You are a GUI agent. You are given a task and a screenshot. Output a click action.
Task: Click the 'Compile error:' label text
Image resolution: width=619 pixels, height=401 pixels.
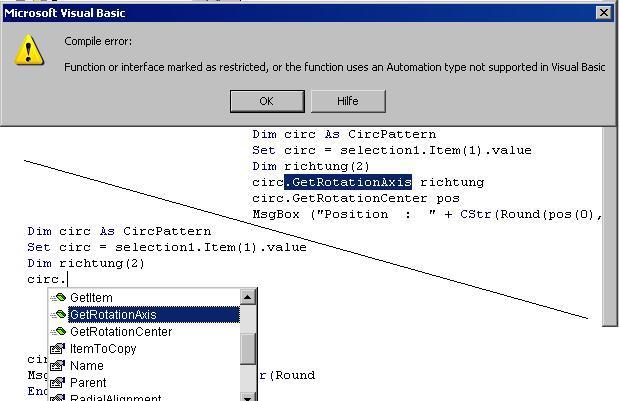point(98,41)
